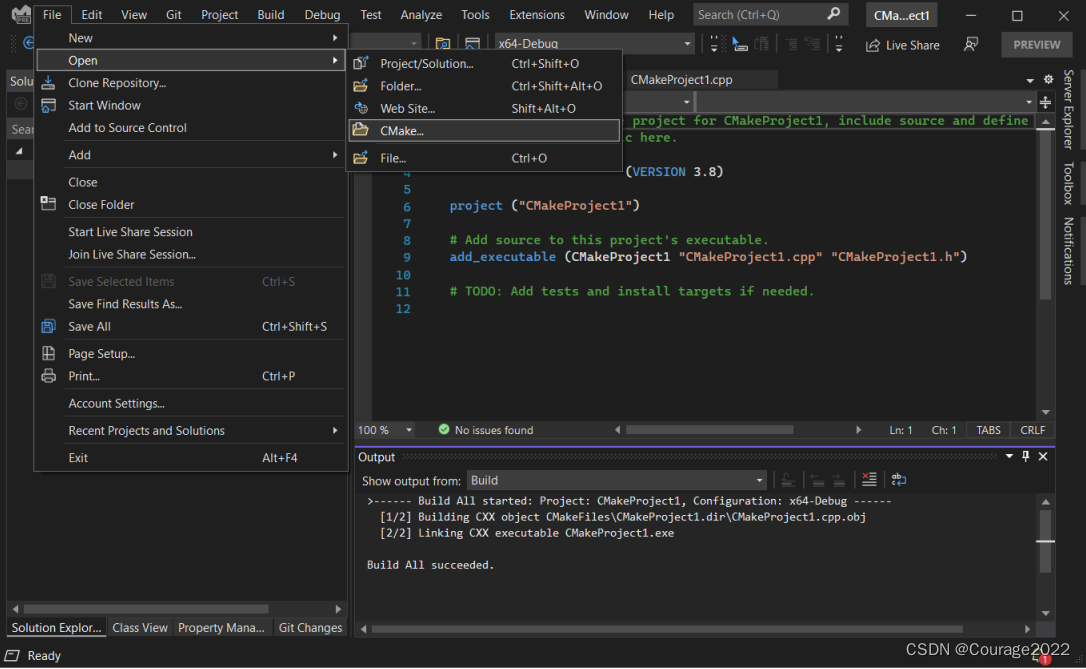Screen dimensions: 1086x669
Task: Click the Clone Repository icon in File menu
Action: (48, 83)
